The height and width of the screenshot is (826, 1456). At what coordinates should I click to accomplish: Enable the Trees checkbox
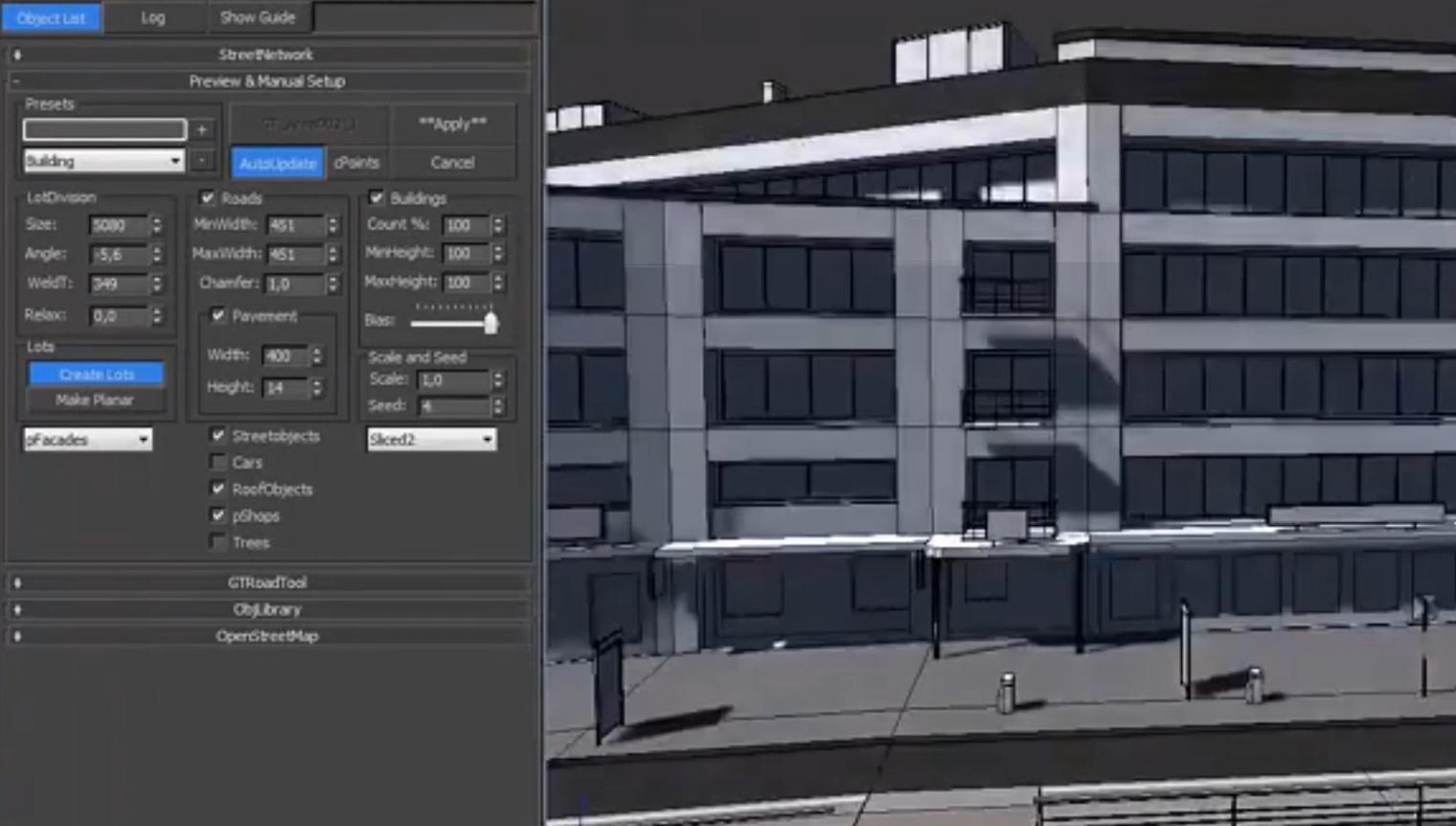218,542
